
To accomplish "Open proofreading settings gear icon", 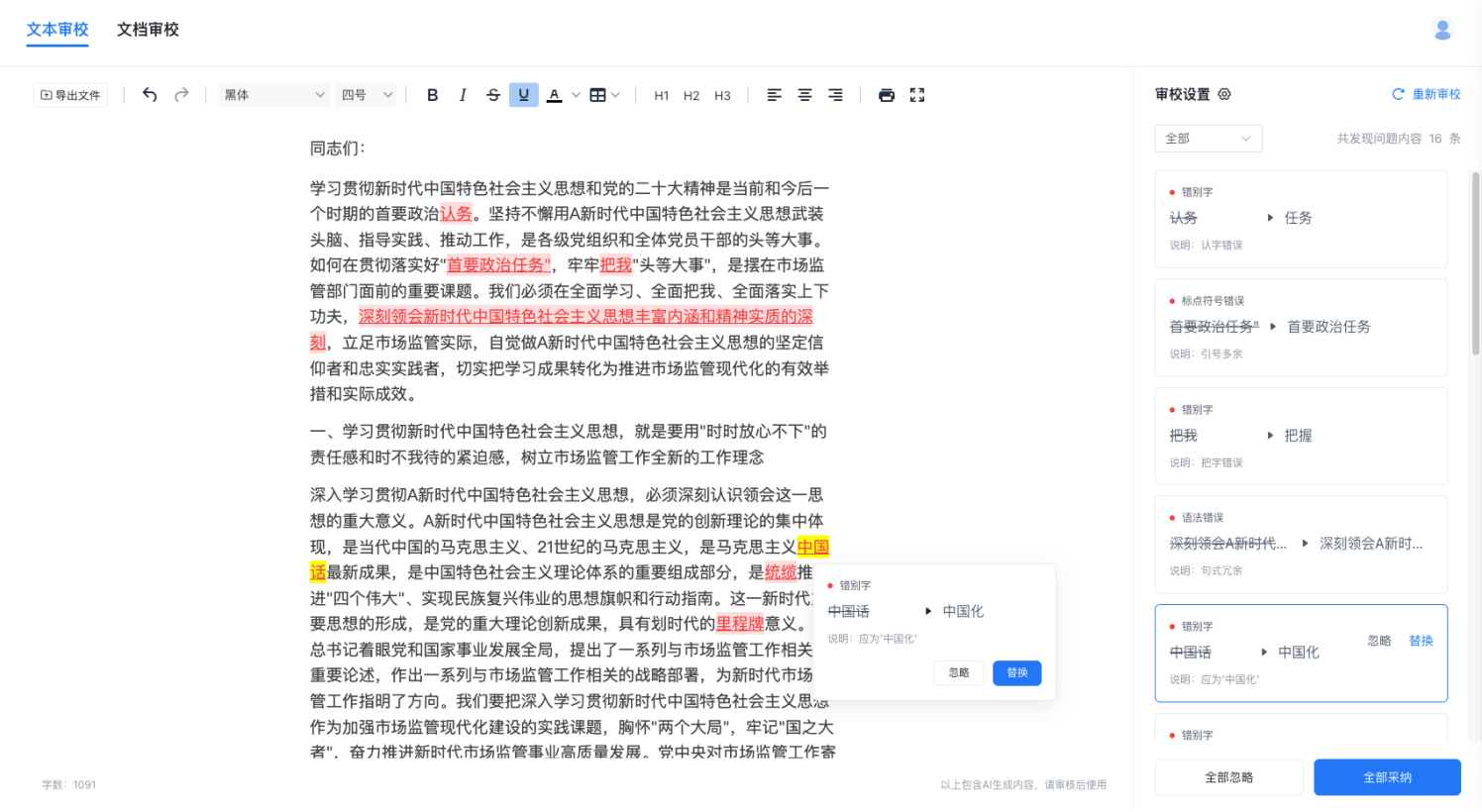I will (1224, 94).
